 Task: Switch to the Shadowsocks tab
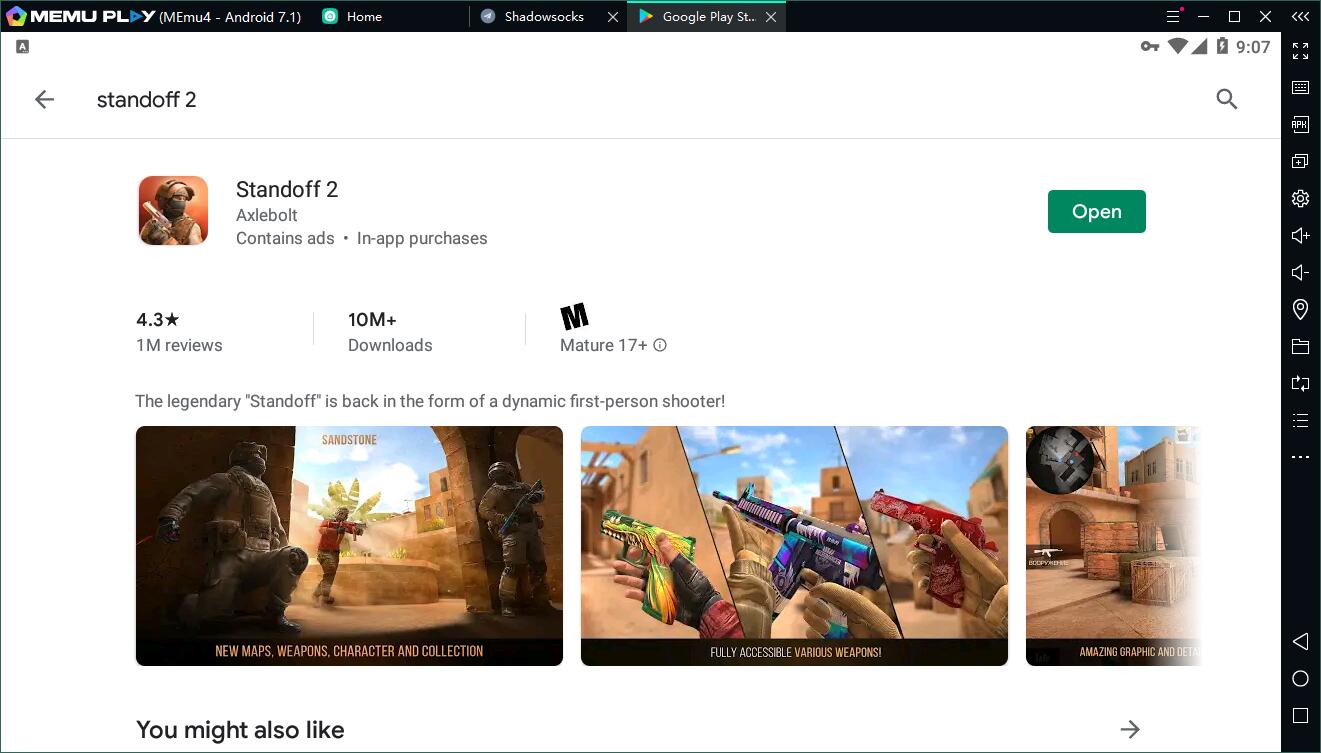[x=544, y=17]
